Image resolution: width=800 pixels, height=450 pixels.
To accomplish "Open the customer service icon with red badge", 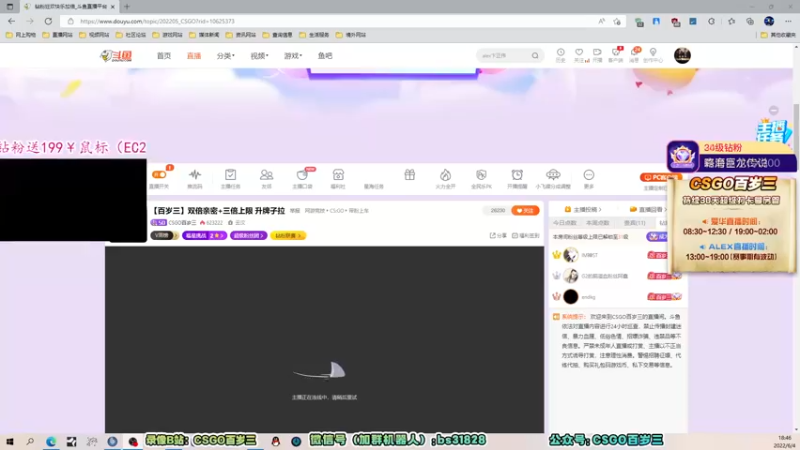I will [616, 52].
